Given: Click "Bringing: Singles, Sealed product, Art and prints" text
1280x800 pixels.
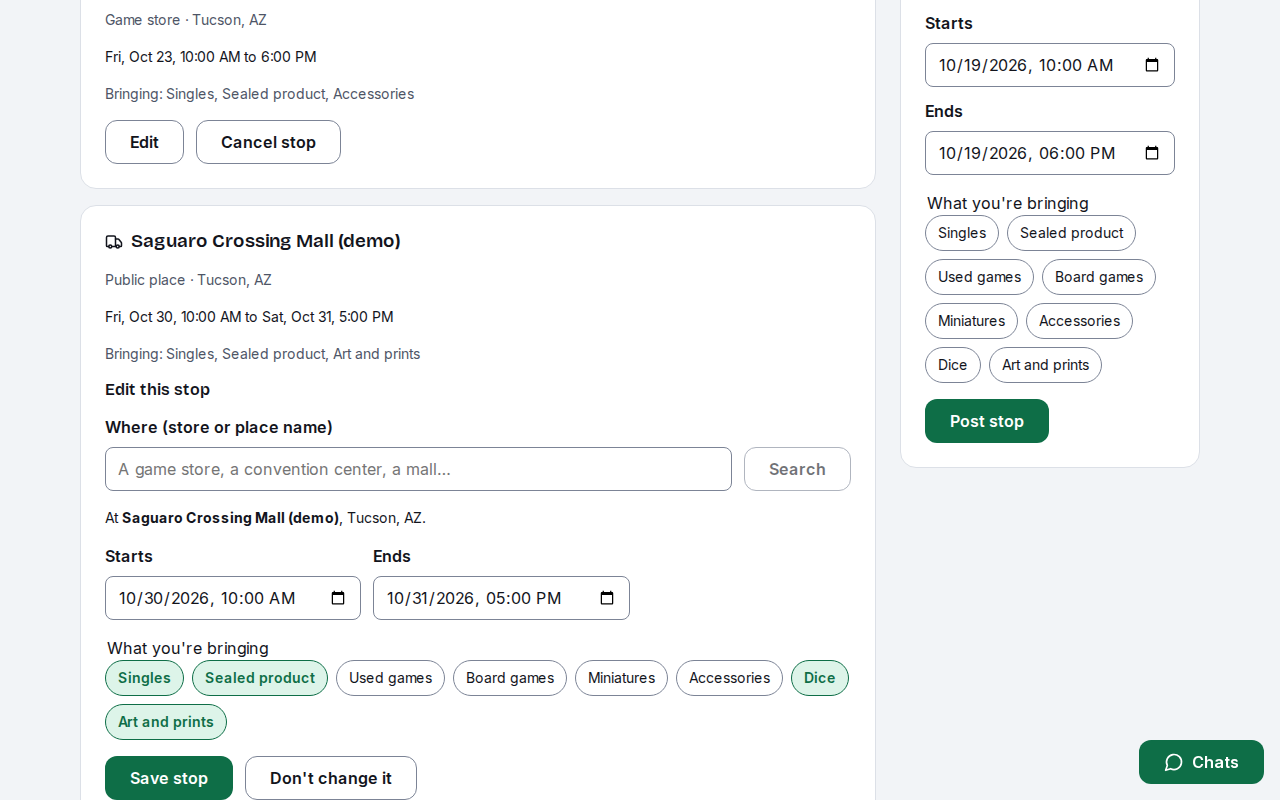Looking at the screenshot, I should tap(263, 354).
